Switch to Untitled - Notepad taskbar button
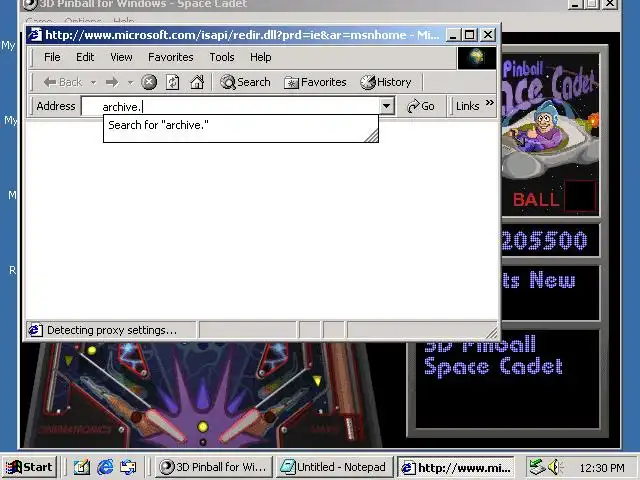Viewport: 640px width, 480px height. point(334,467)
